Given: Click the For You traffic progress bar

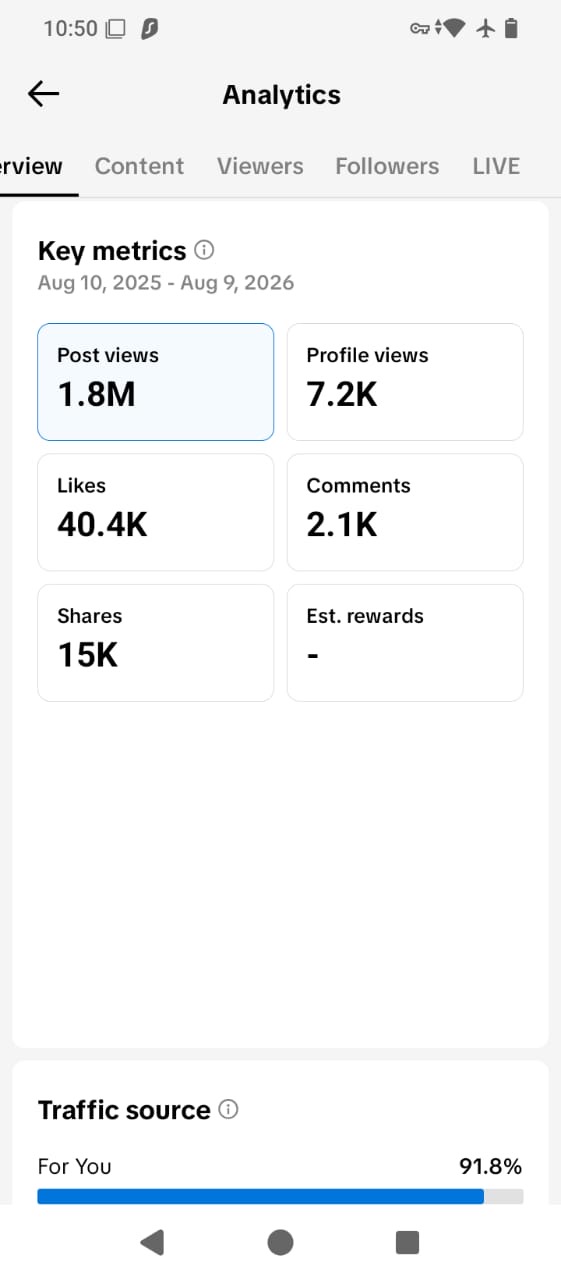Looking at the screenshot, I should 280,1196.
